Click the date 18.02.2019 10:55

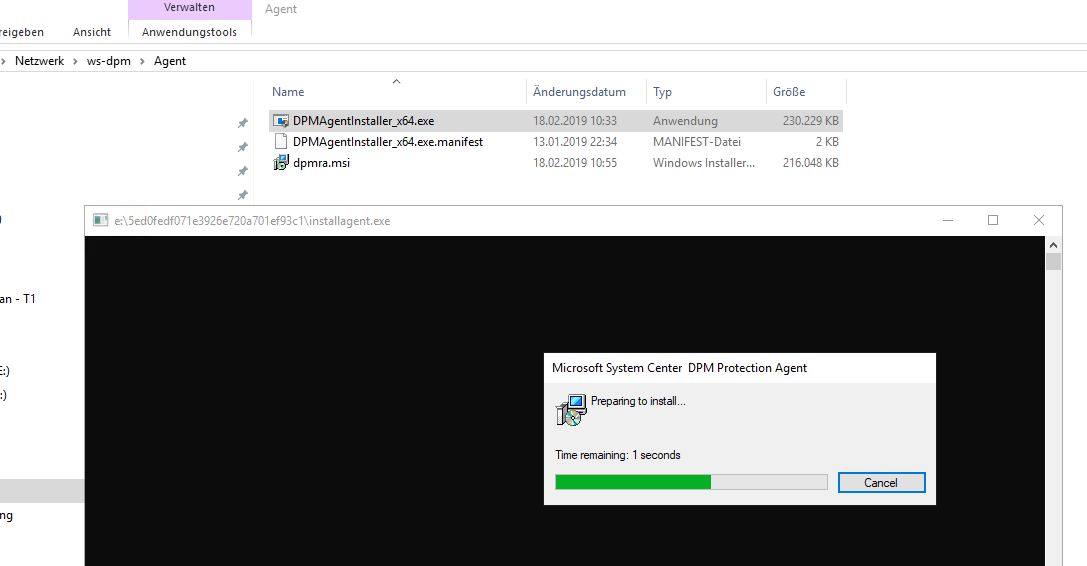click(x=575, y=162)
